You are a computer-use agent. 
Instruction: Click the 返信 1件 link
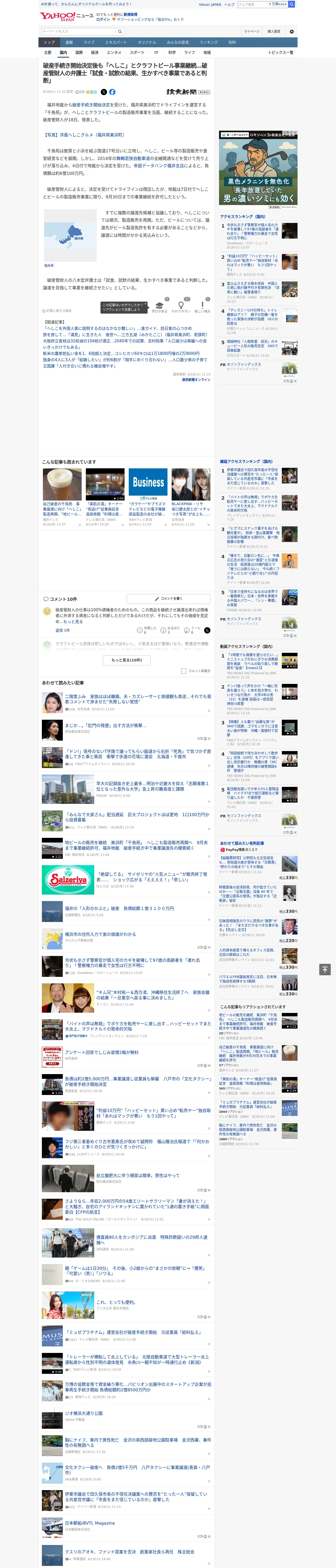(x=63, y=630)
